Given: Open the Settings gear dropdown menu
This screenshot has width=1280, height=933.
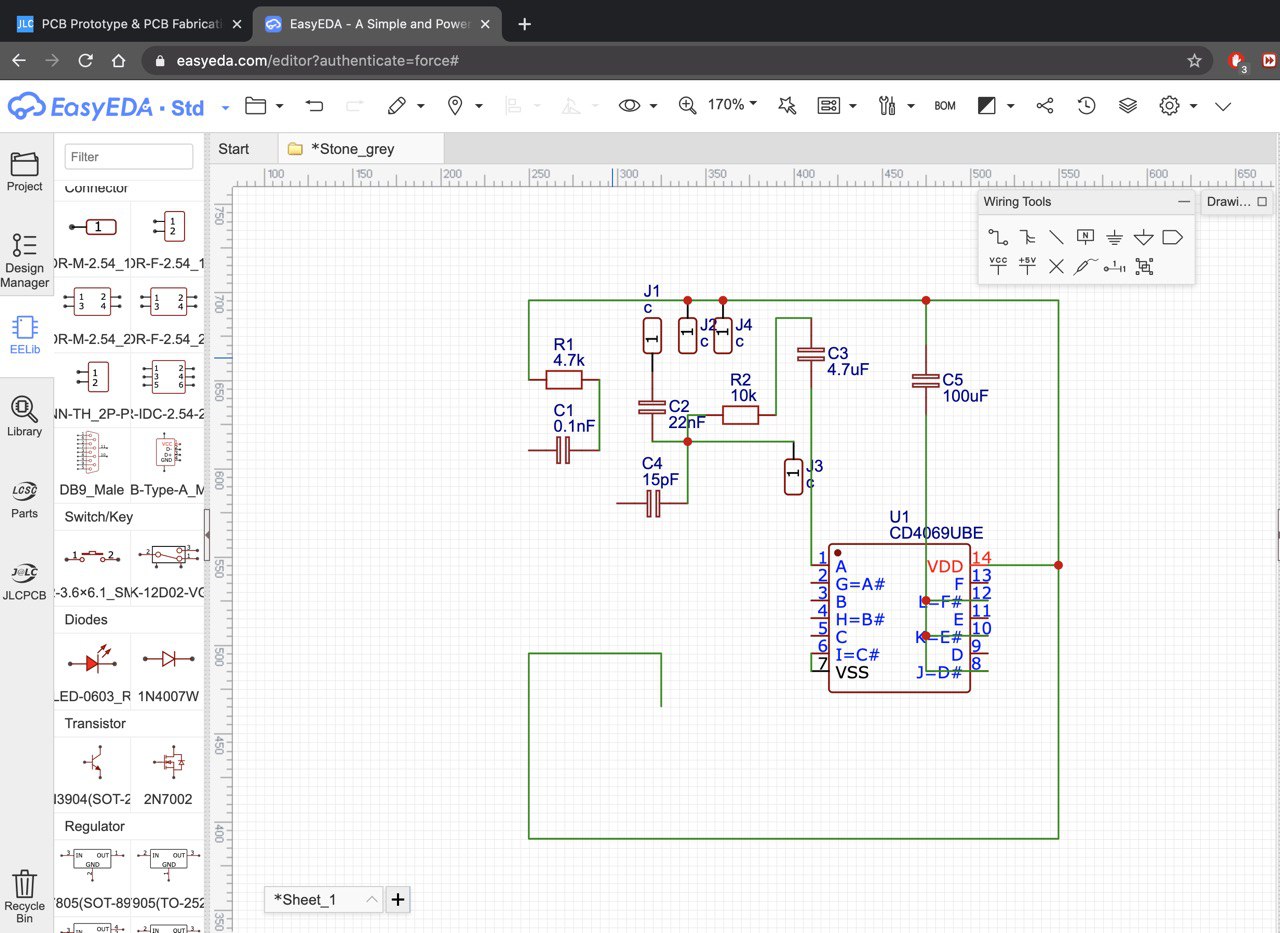Looking at the screenshot, I should pyautogui.click(x=1178, y=106).
